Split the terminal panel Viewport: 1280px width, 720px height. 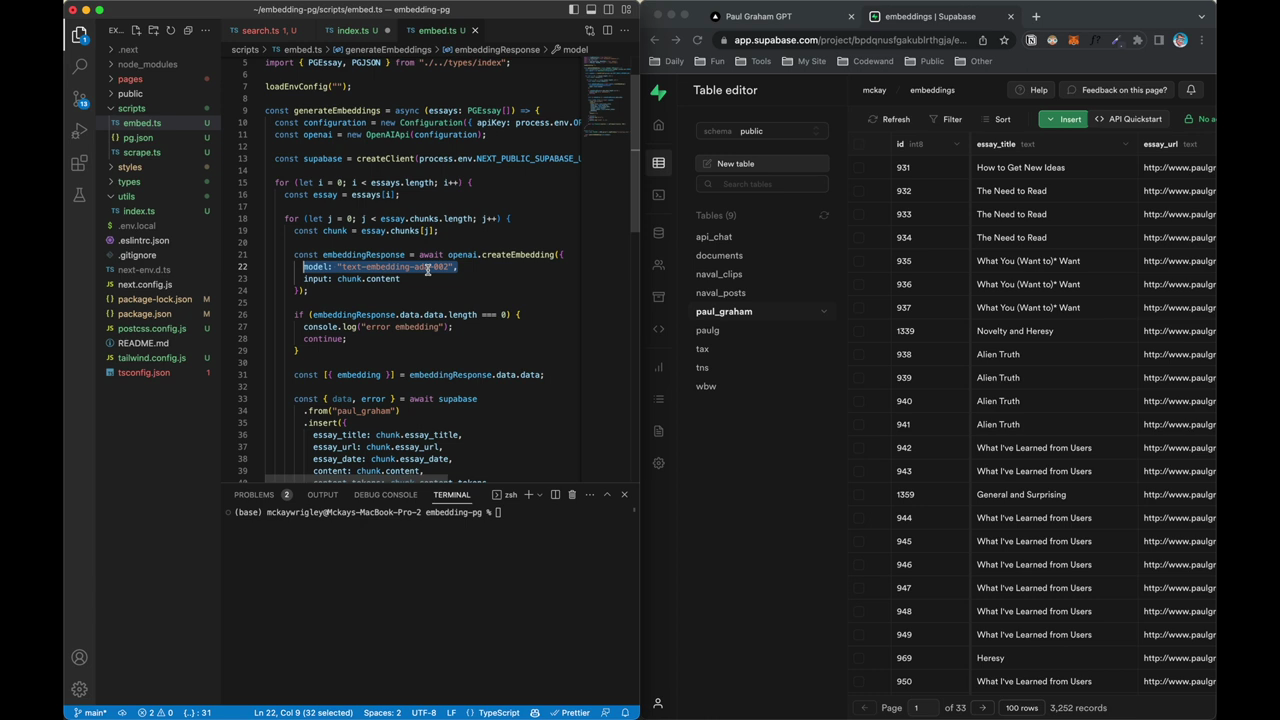555,495
